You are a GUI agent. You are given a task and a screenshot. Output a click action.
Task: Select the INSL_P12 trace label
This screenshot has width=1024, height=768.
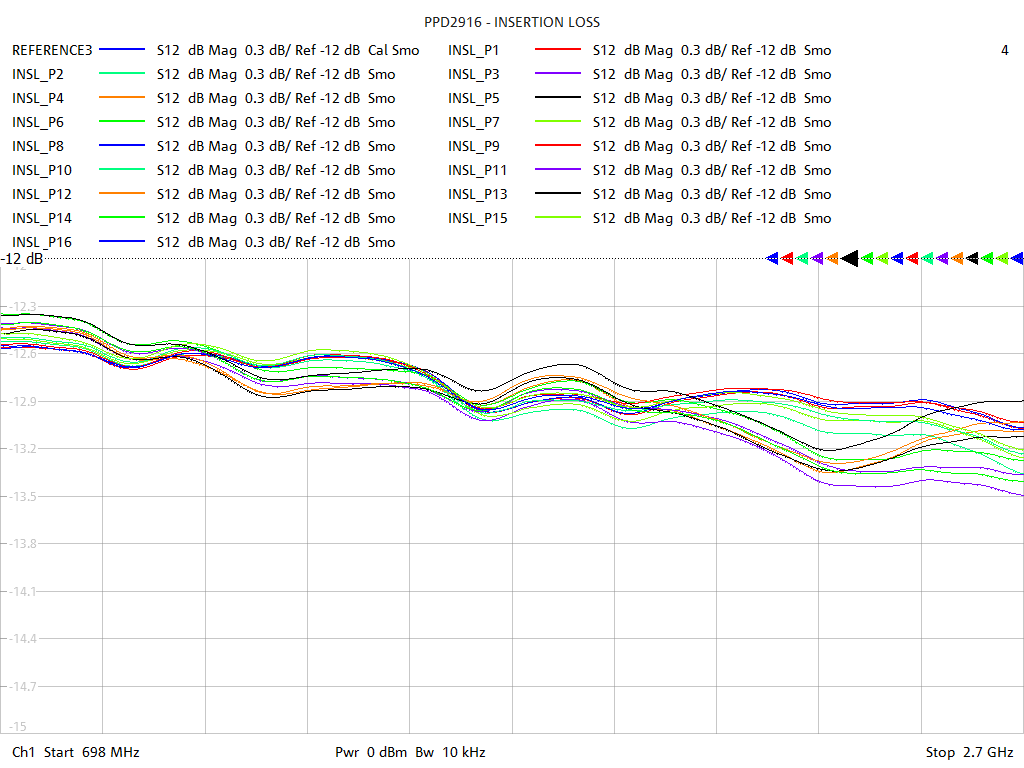(42, 195)
